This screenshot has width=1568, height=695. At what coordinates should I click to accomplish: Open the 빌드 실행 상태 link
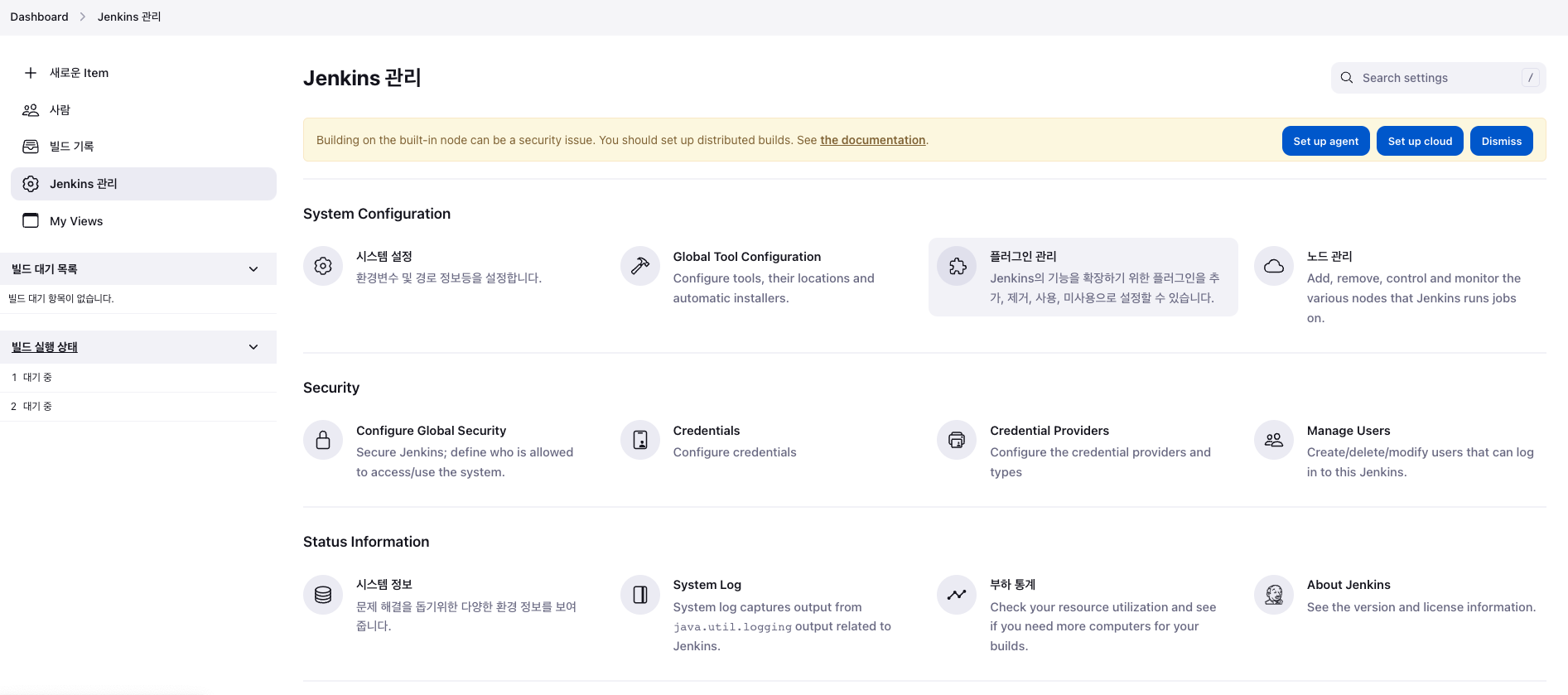click(x=45, y=347)
